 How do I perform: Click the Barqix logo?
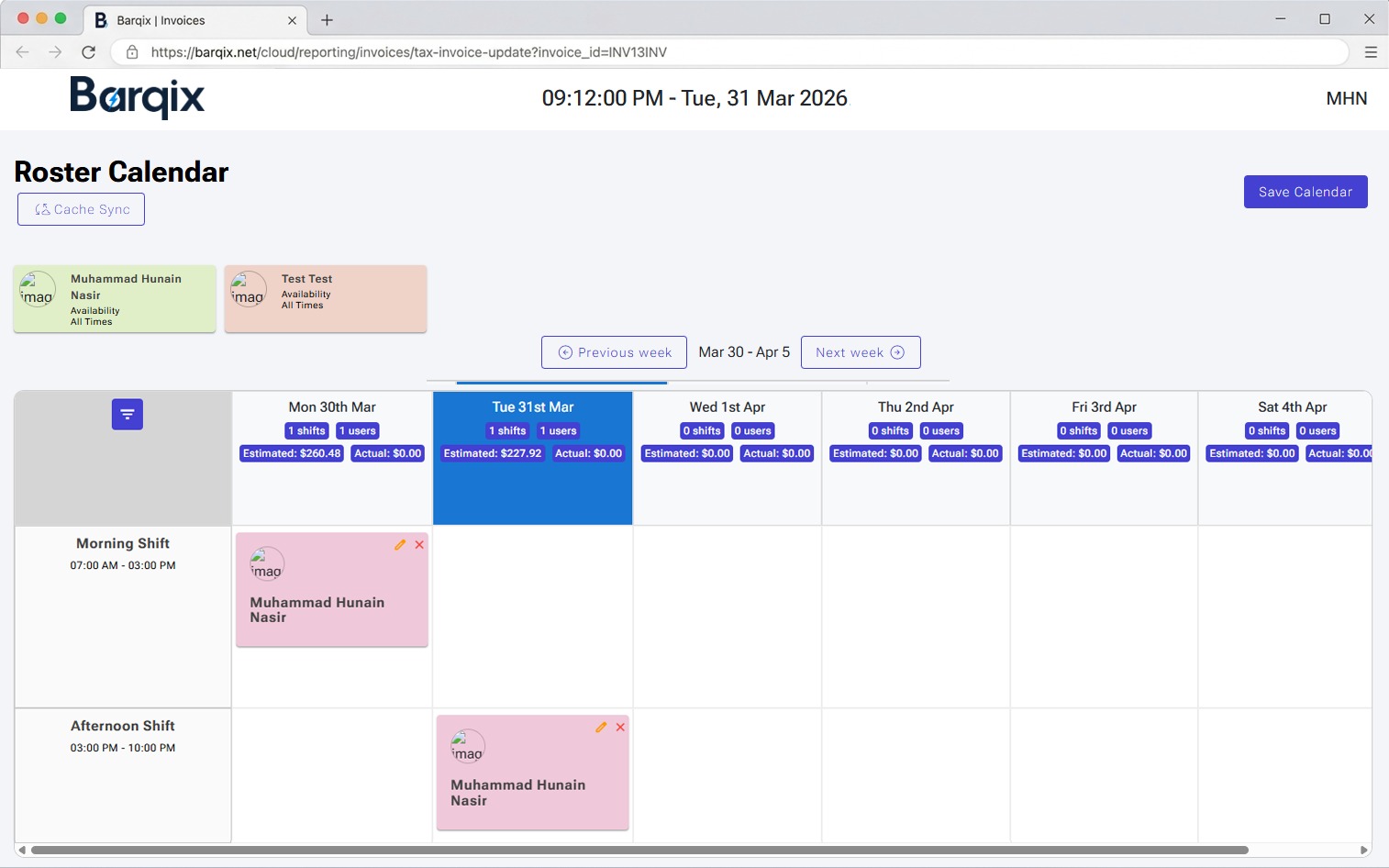pos(138,97)
